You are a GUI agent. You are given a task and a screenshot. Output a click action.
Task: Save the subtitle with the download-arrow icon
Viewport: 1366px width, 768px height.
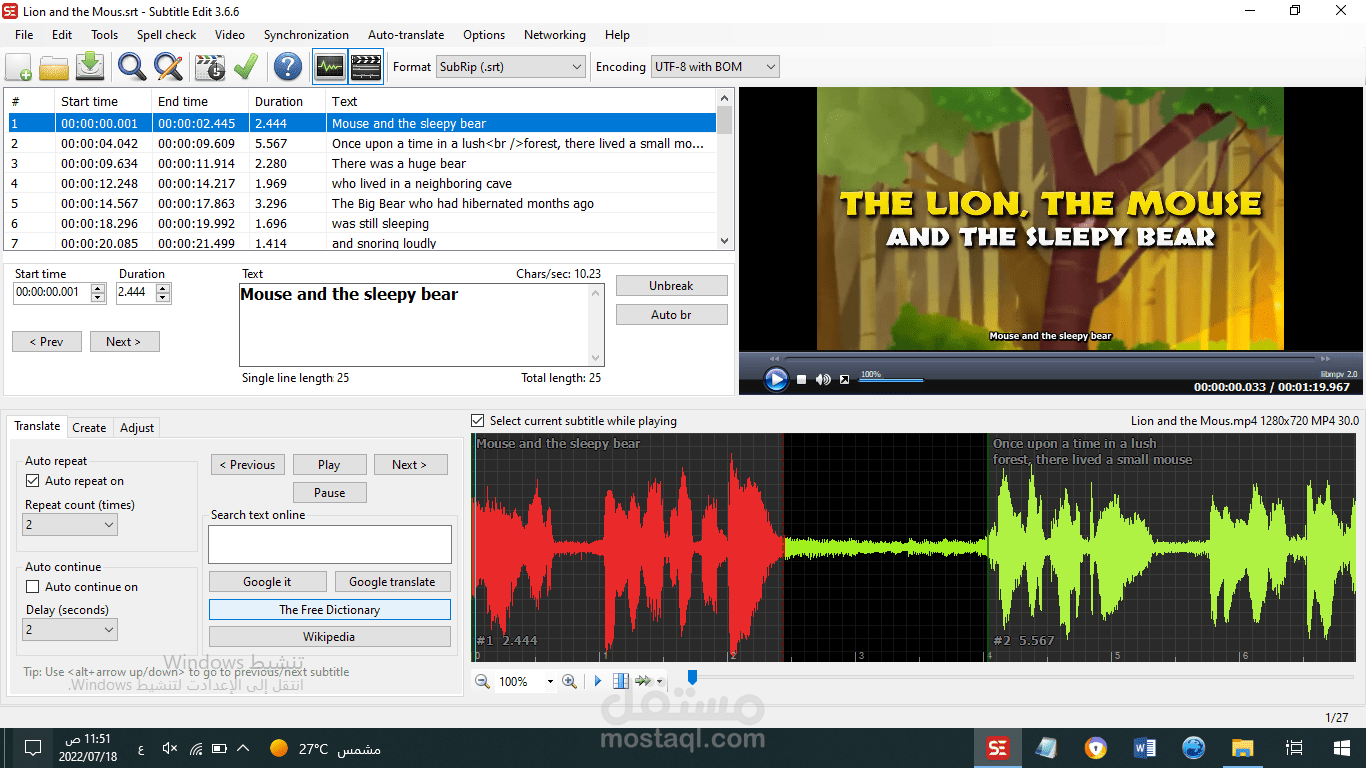point(91,67)
